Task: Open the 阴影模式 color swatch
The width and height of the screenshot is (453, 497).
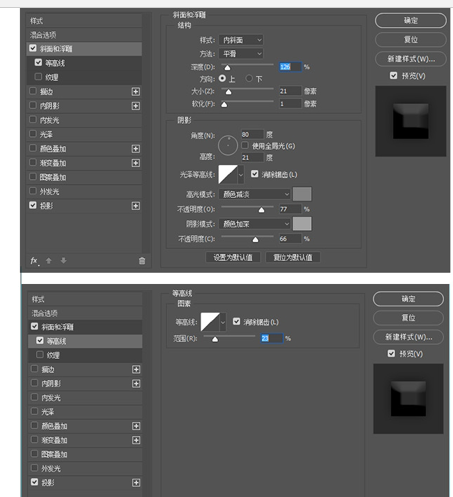Action: point(302,224)
